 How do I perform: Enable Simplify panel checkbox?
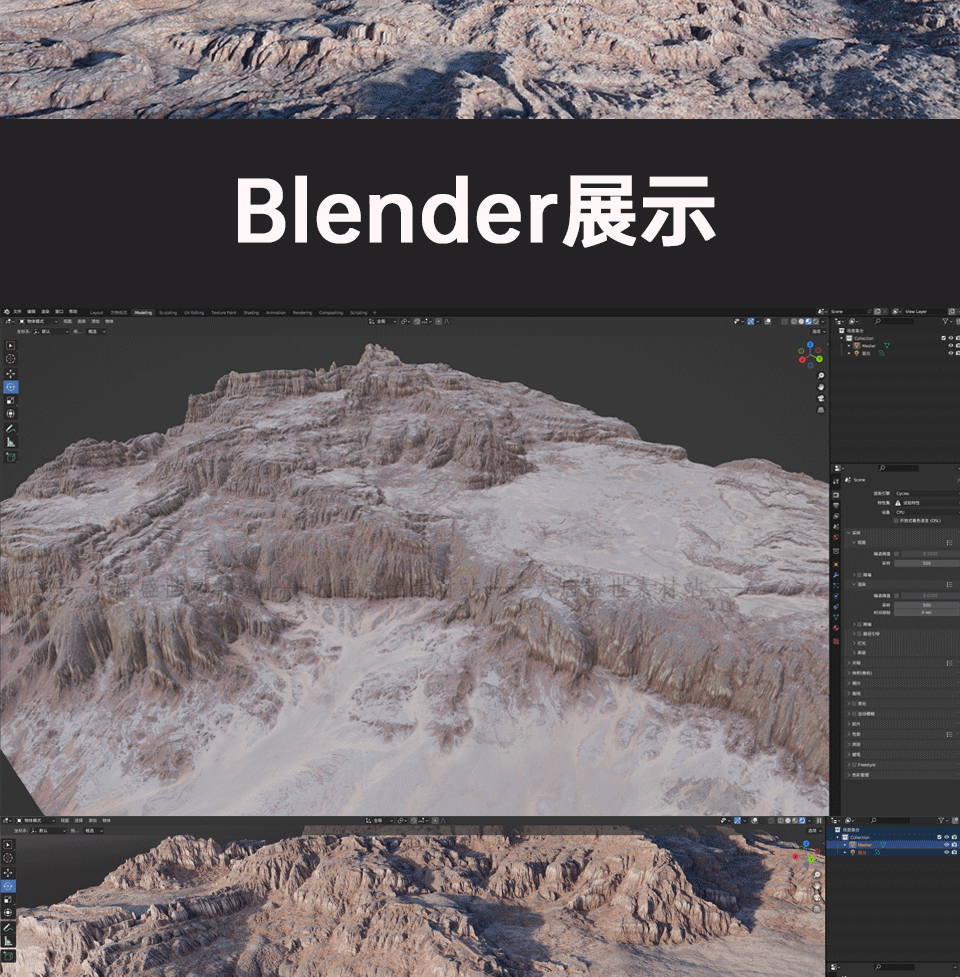[855, 703]
